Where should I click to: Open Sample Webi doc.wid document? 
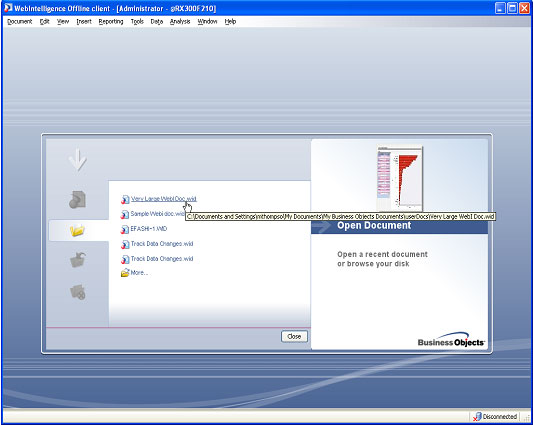158,214
